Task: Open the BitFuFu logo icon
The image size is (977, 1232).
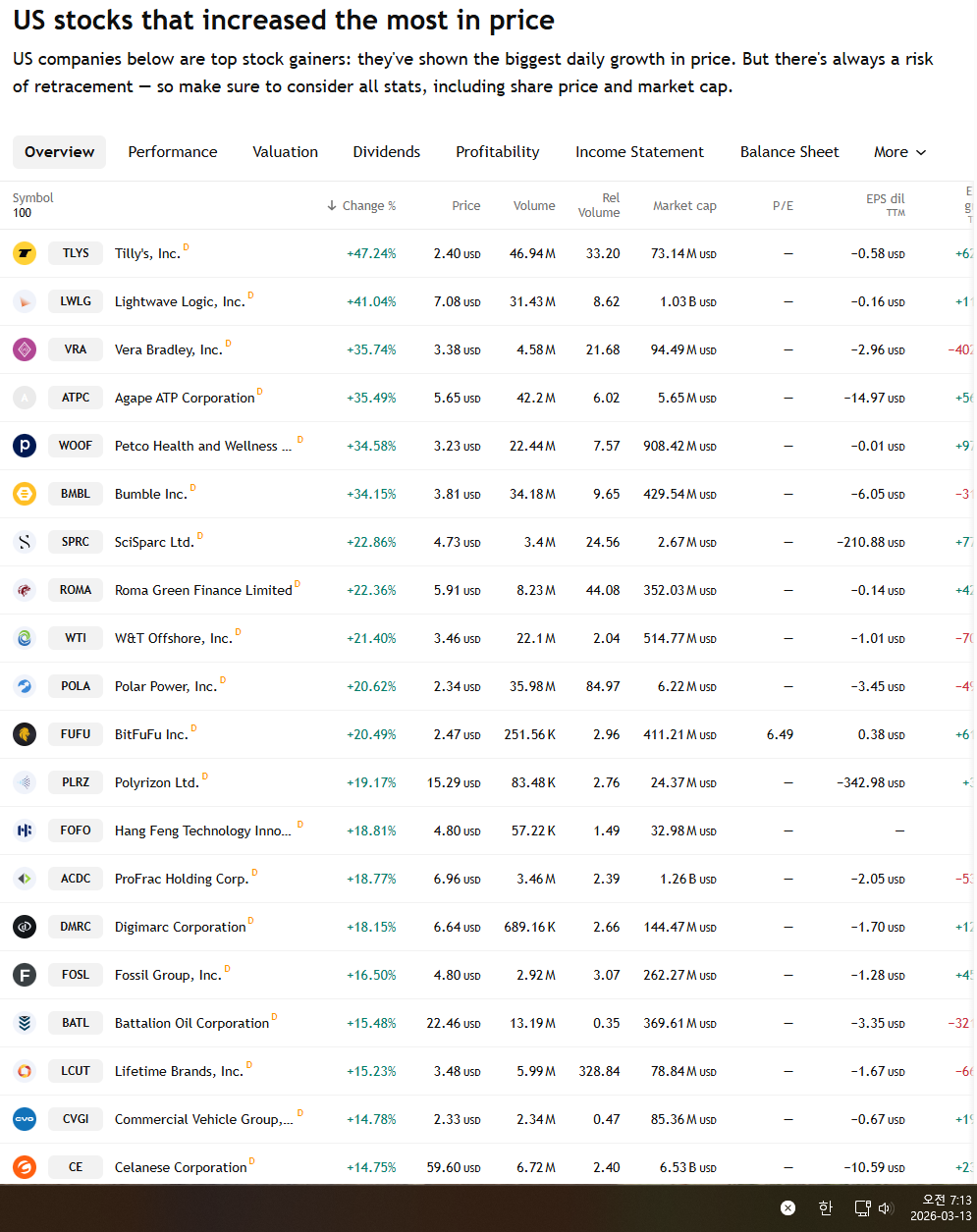Action: [25, 734]
